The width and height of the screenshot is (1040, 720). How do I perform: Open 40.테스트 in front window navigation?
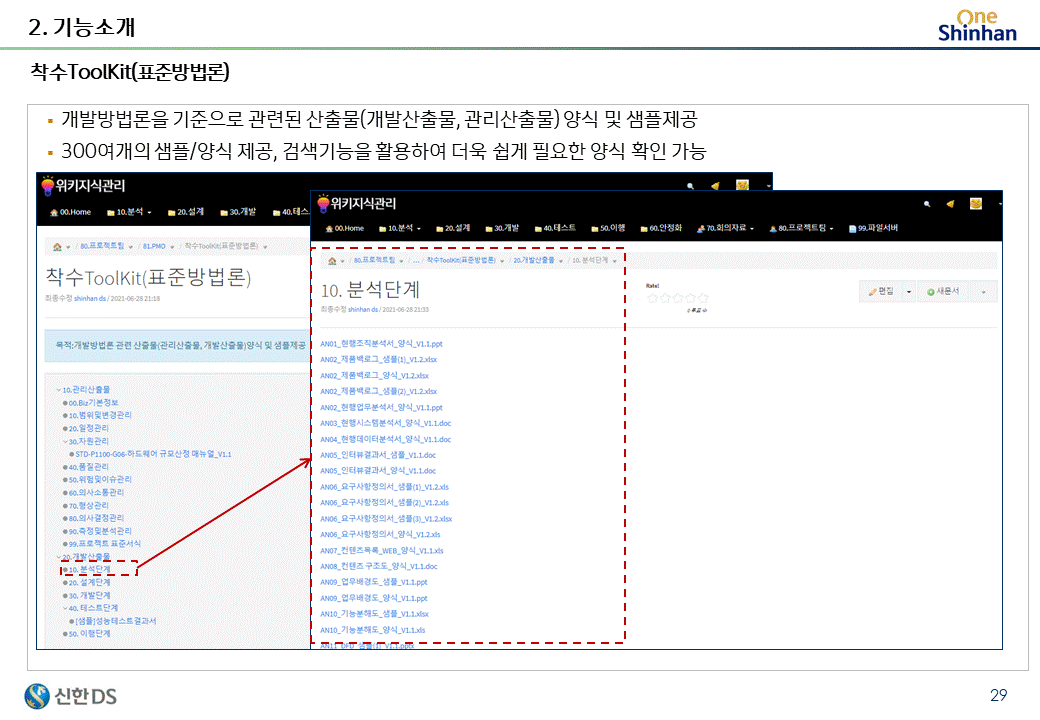click(555, 228)
